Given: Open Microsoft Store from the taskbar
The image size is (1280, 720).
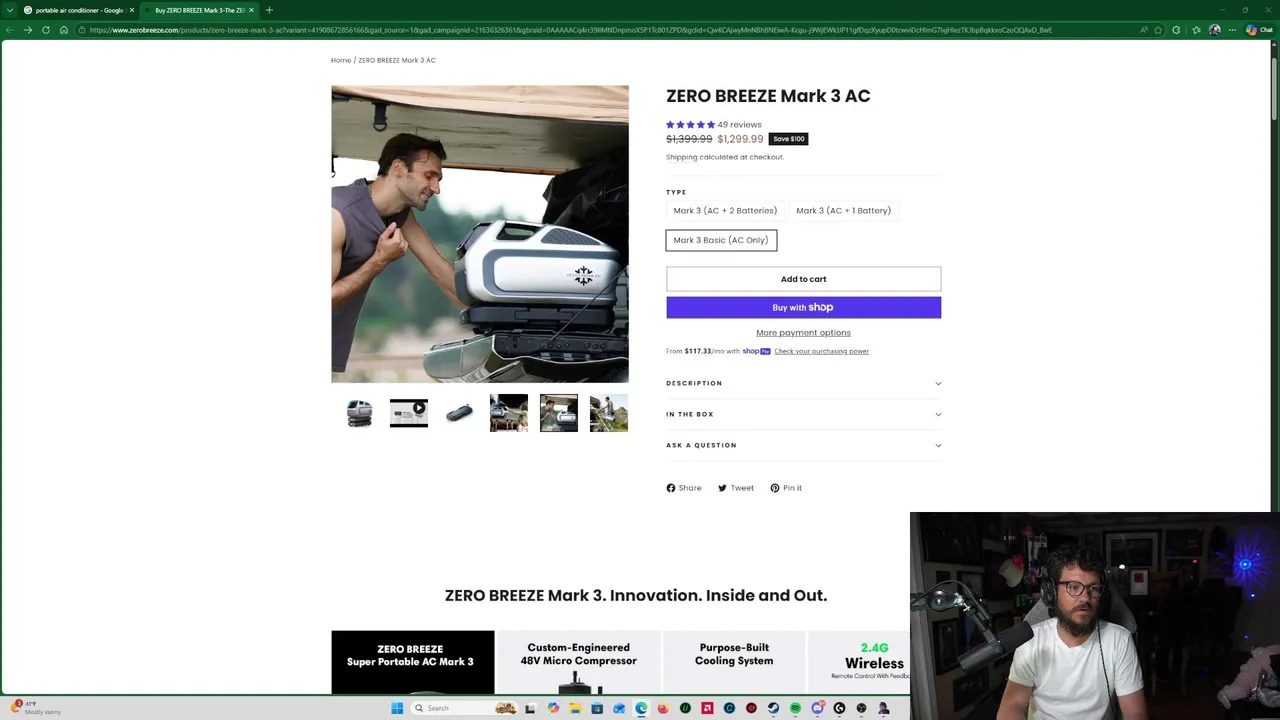Looking at the screenshot, I should (x=597, y=708).
